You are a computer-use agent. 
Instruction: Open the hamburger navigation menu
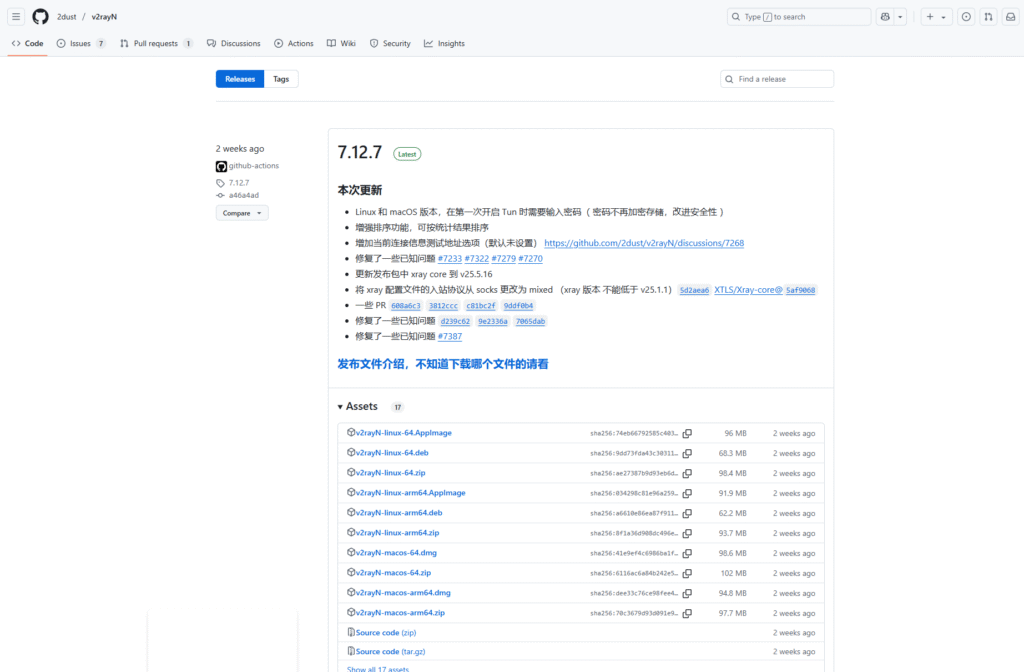click(x=17, y=17)
